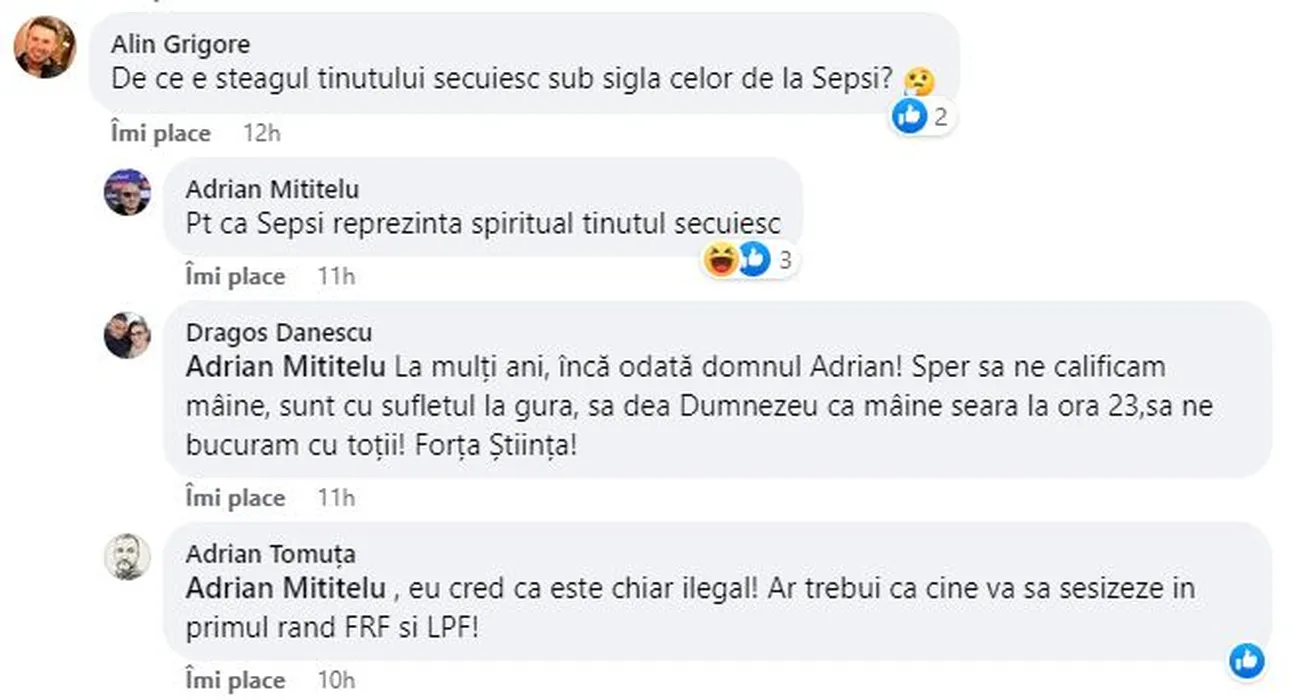Like Adrian Tomuța's comment via Îmi place

tap(235, 680)
